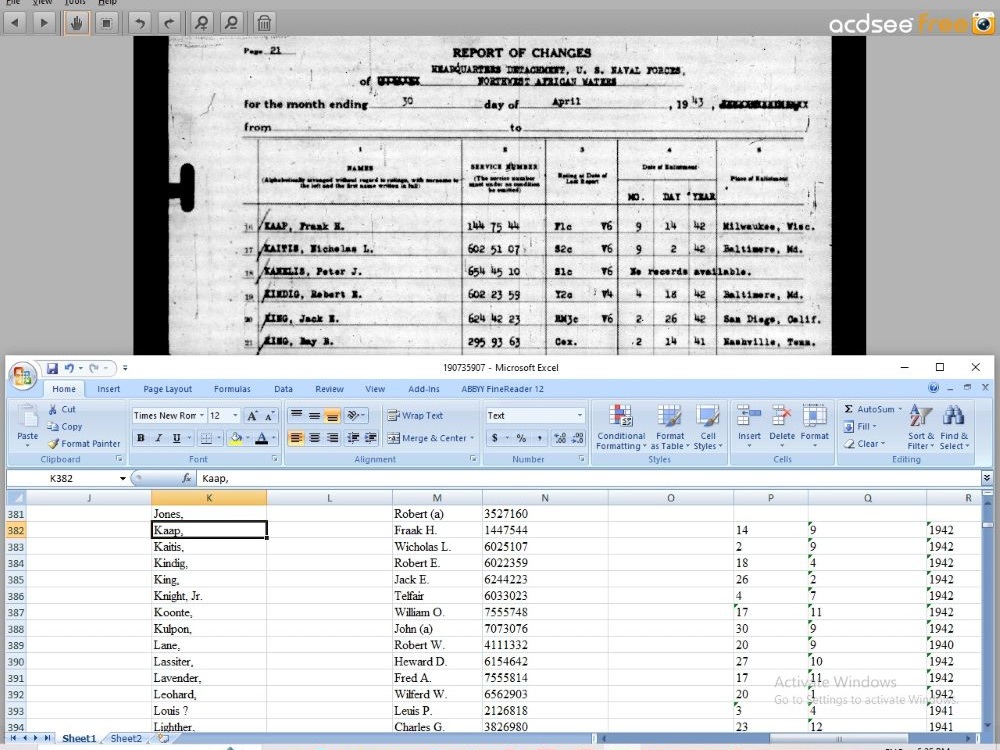
Task: Save workbook via quick access toolbar
Action: pos(52,368)
